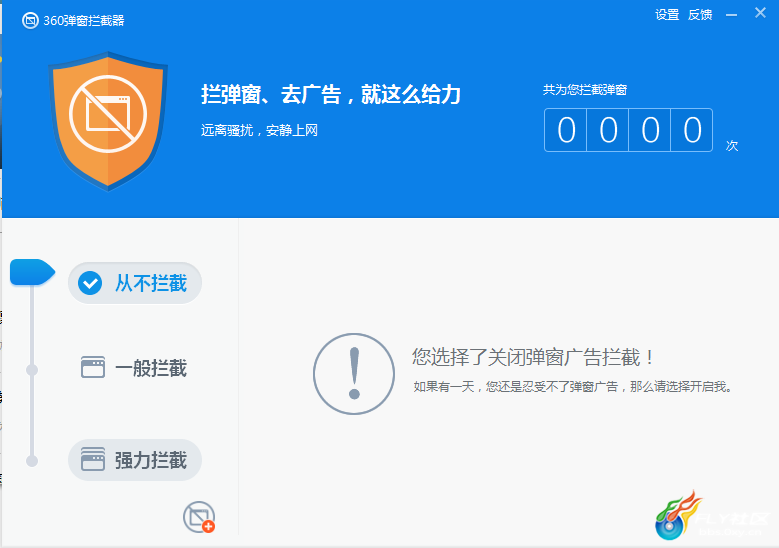
Task: Minimize the 360弹窗拦截器 window
Action: point(731,15)
